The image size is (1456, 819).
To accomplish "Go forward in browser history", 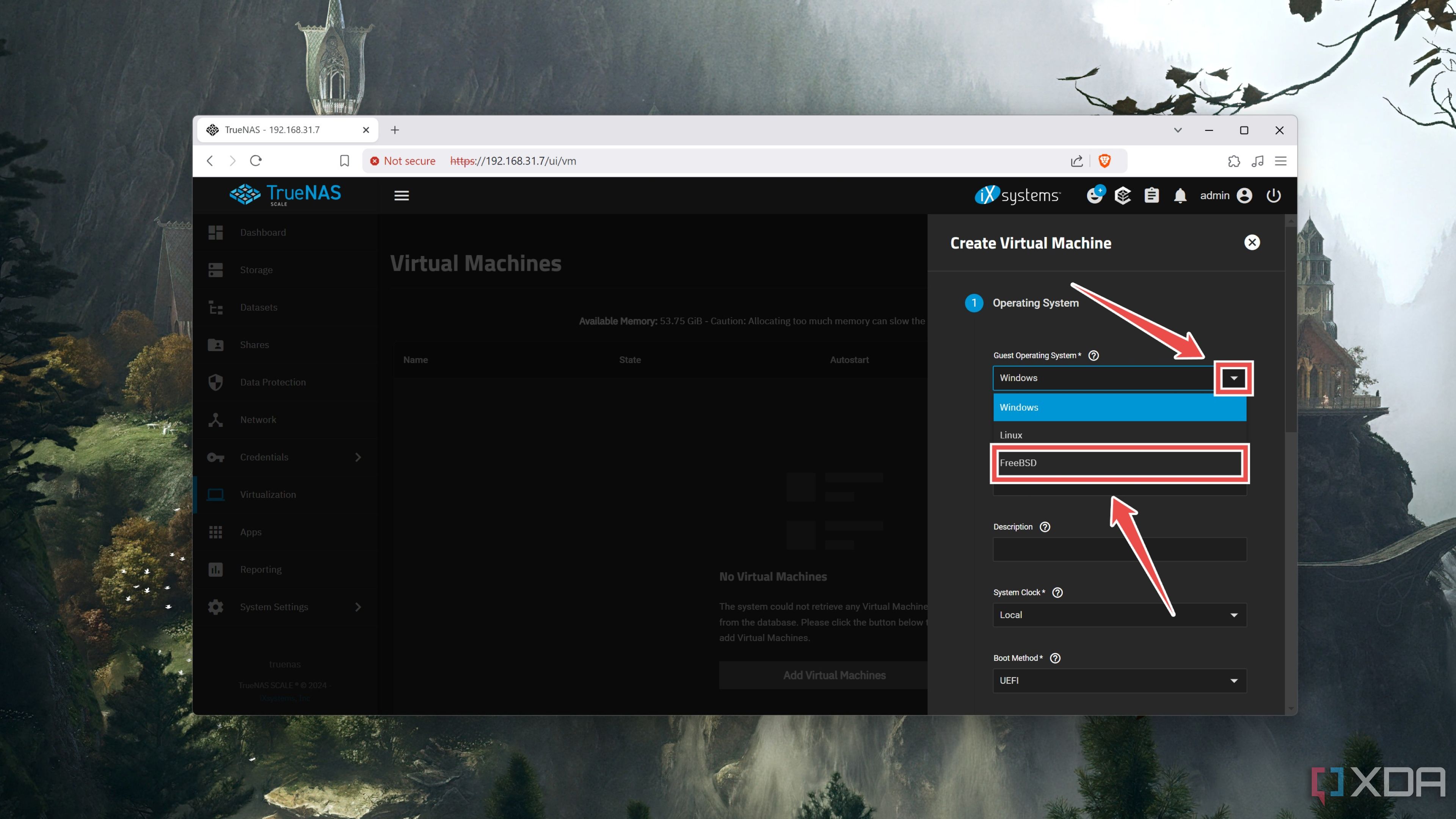I will click(232, 161).
